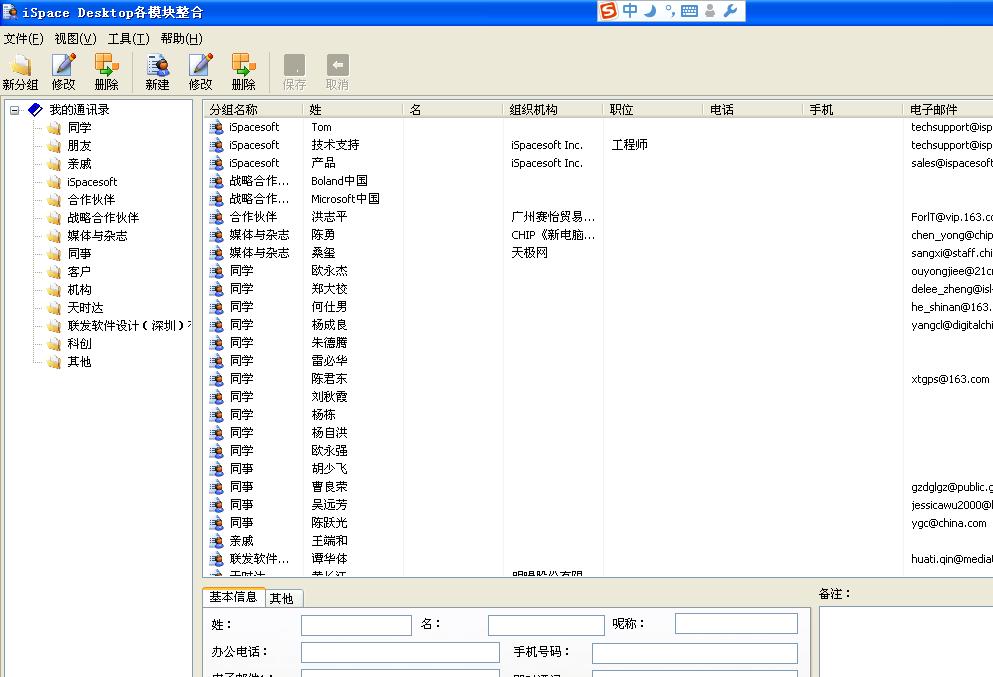The width and height of the screenshot is (993, 677).
Task: Click into the 姓 input field
Action: [357, 625]
